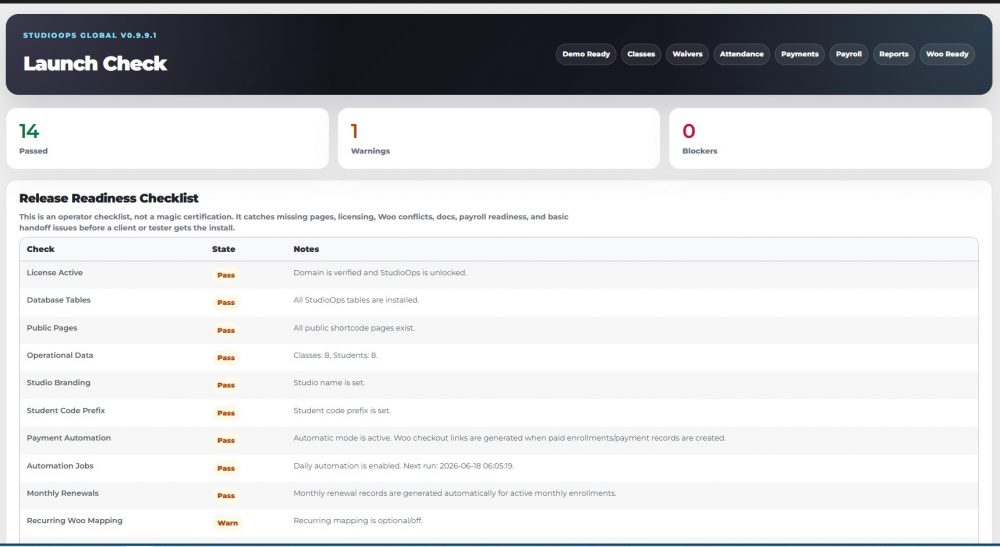
Task: Click note 'Classes: 8, Students: 8'
Action: click(335, 356)
